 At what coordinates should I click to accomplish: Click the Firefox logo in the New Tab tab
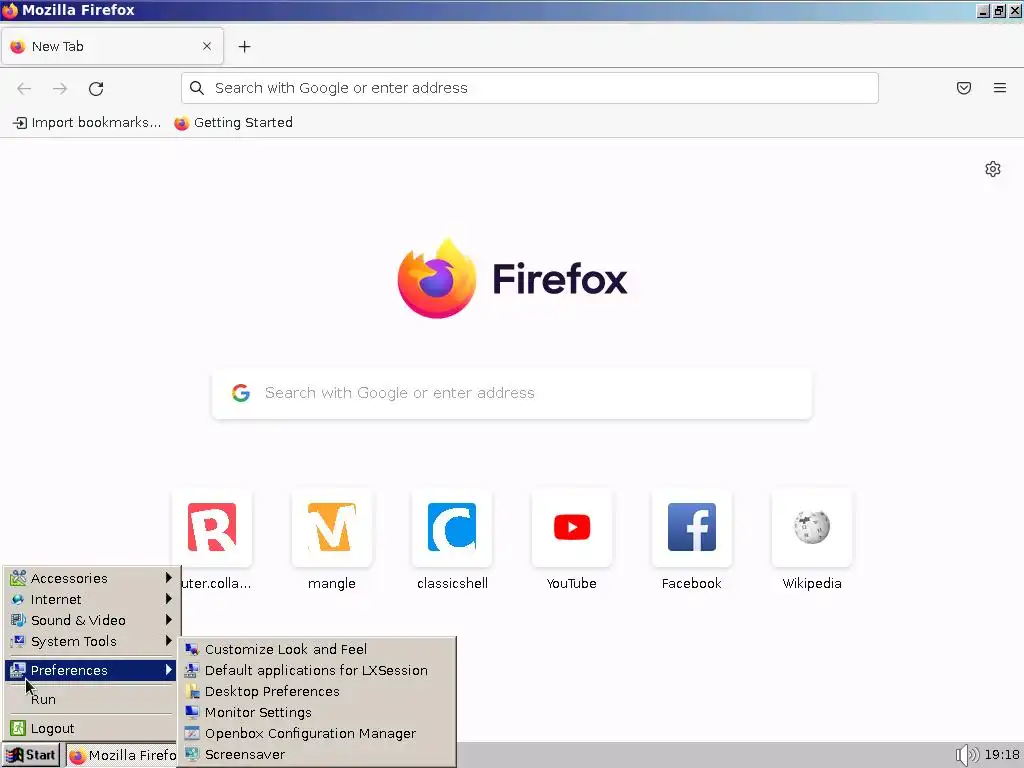[18, 46]
